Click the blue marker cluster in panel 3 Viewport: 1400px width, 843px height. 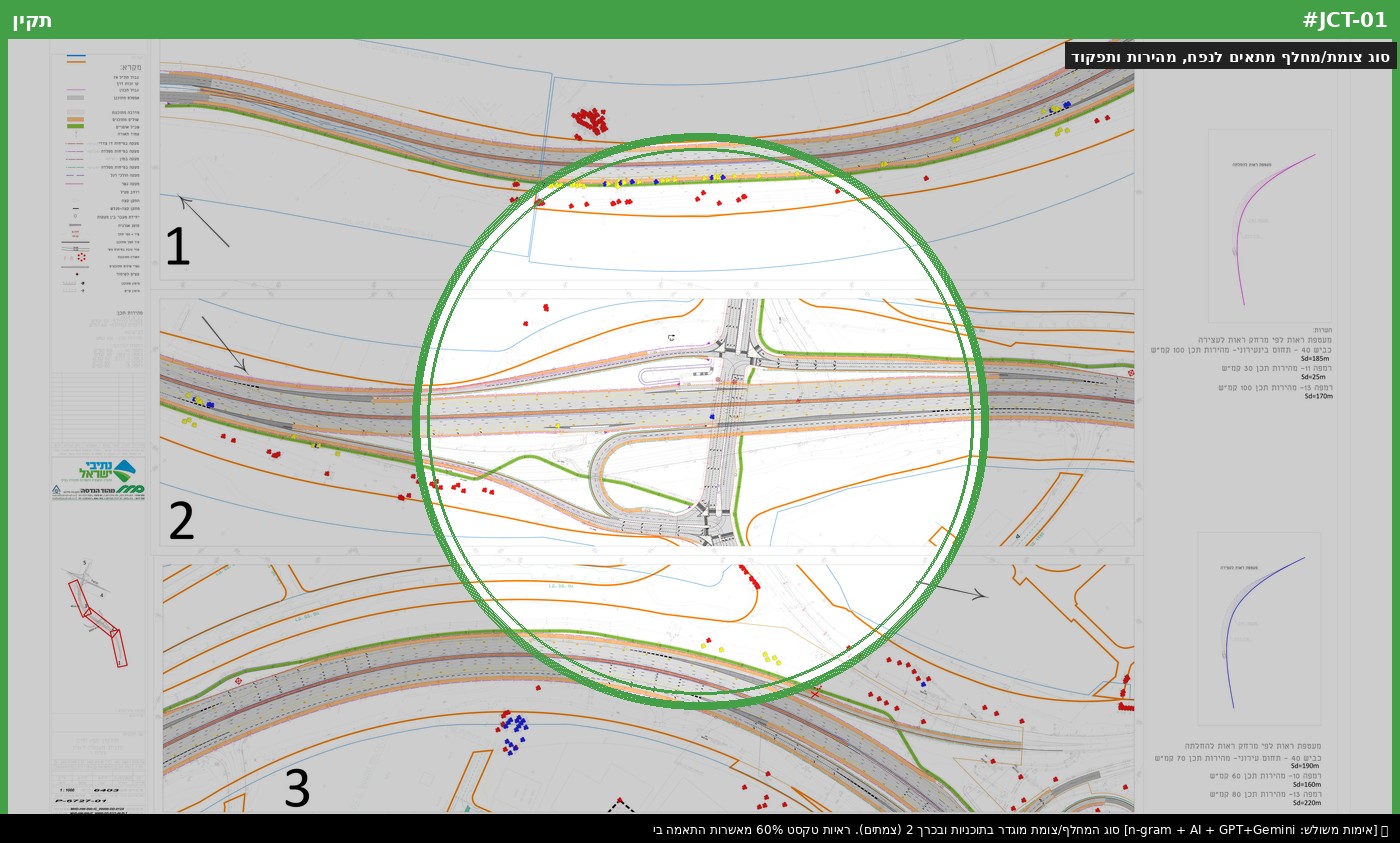pos(513,731)
